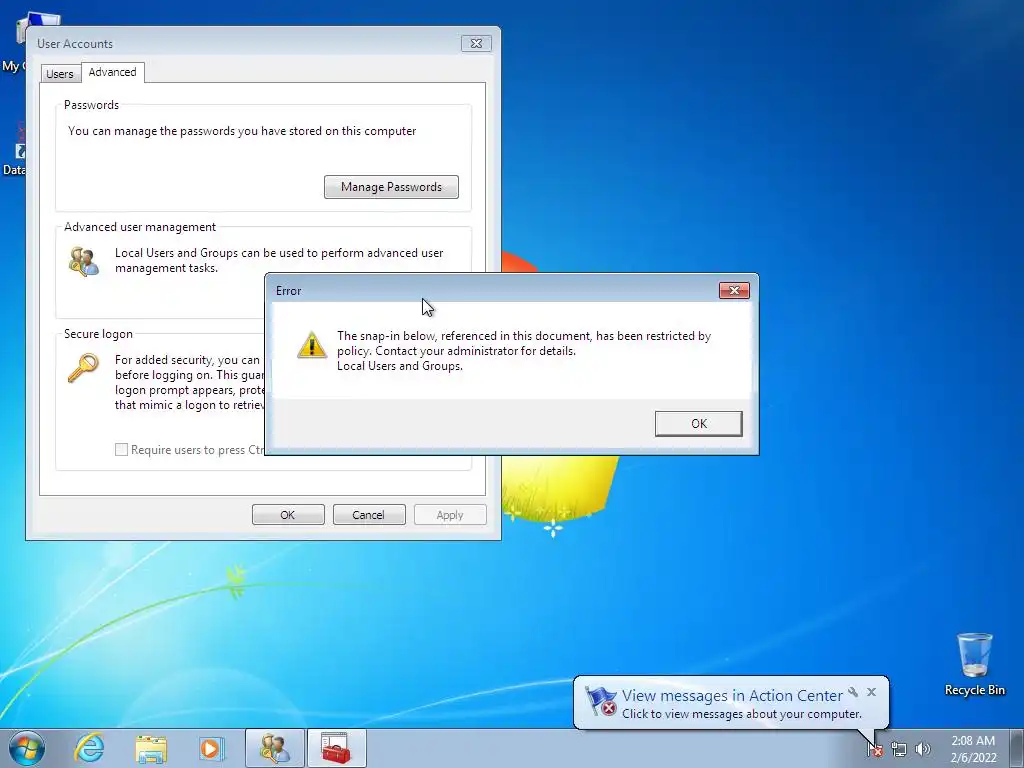Click View messages in Action Center balloon
The height and width of the screenshot is (768, 1024).
coord(732,696)
